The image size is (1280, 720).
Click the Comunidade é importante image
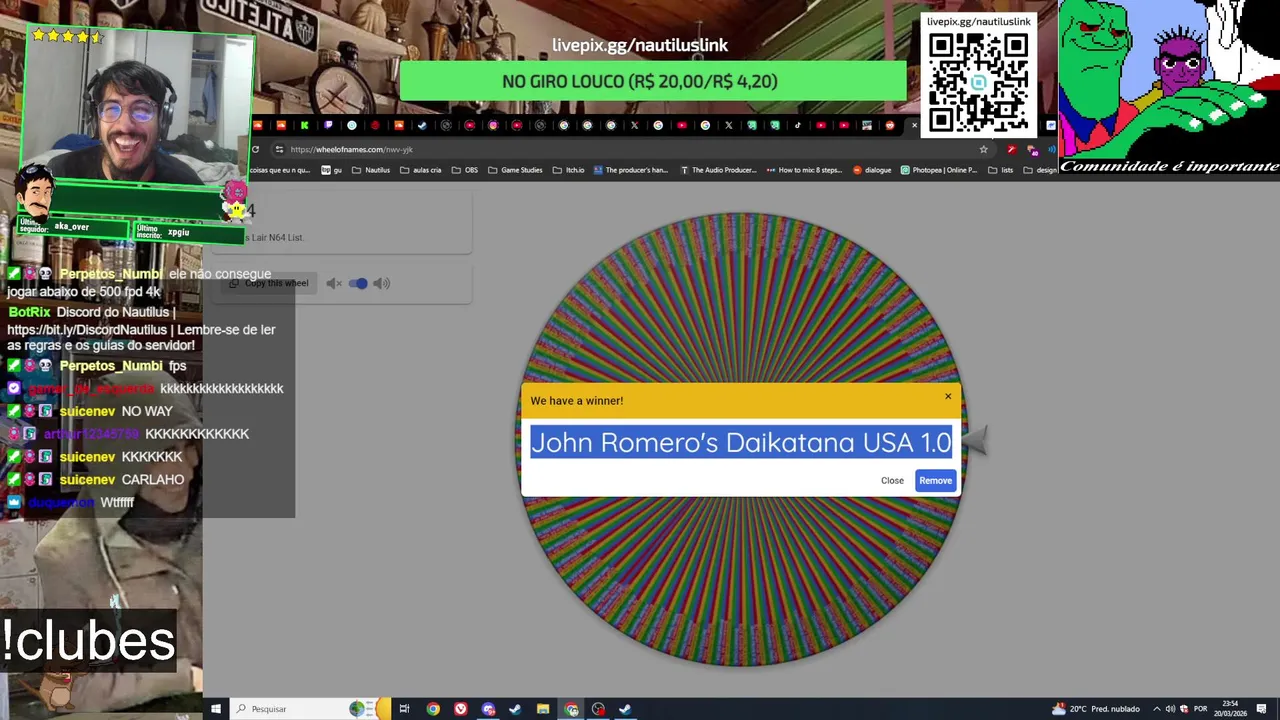pos(1169,89)
